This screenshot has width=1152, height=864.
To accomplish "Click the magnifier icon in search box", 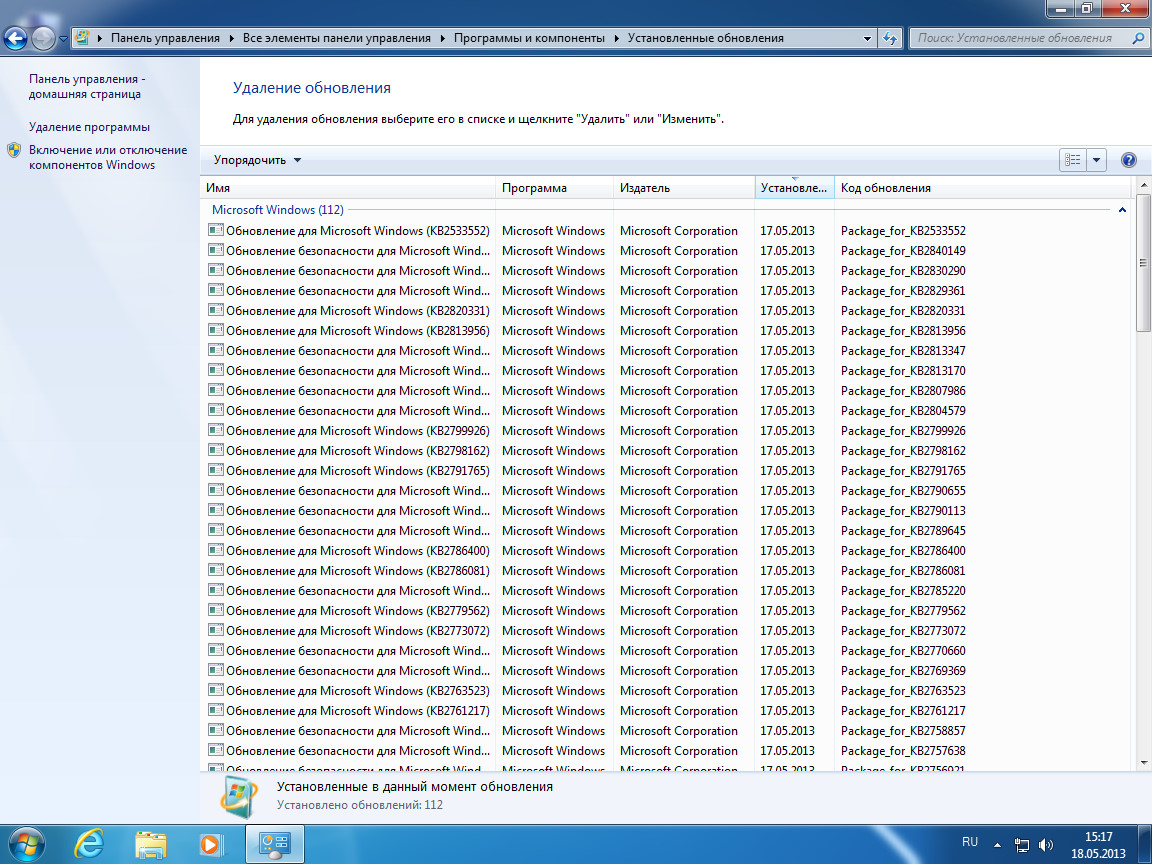I will point(1138,38).
